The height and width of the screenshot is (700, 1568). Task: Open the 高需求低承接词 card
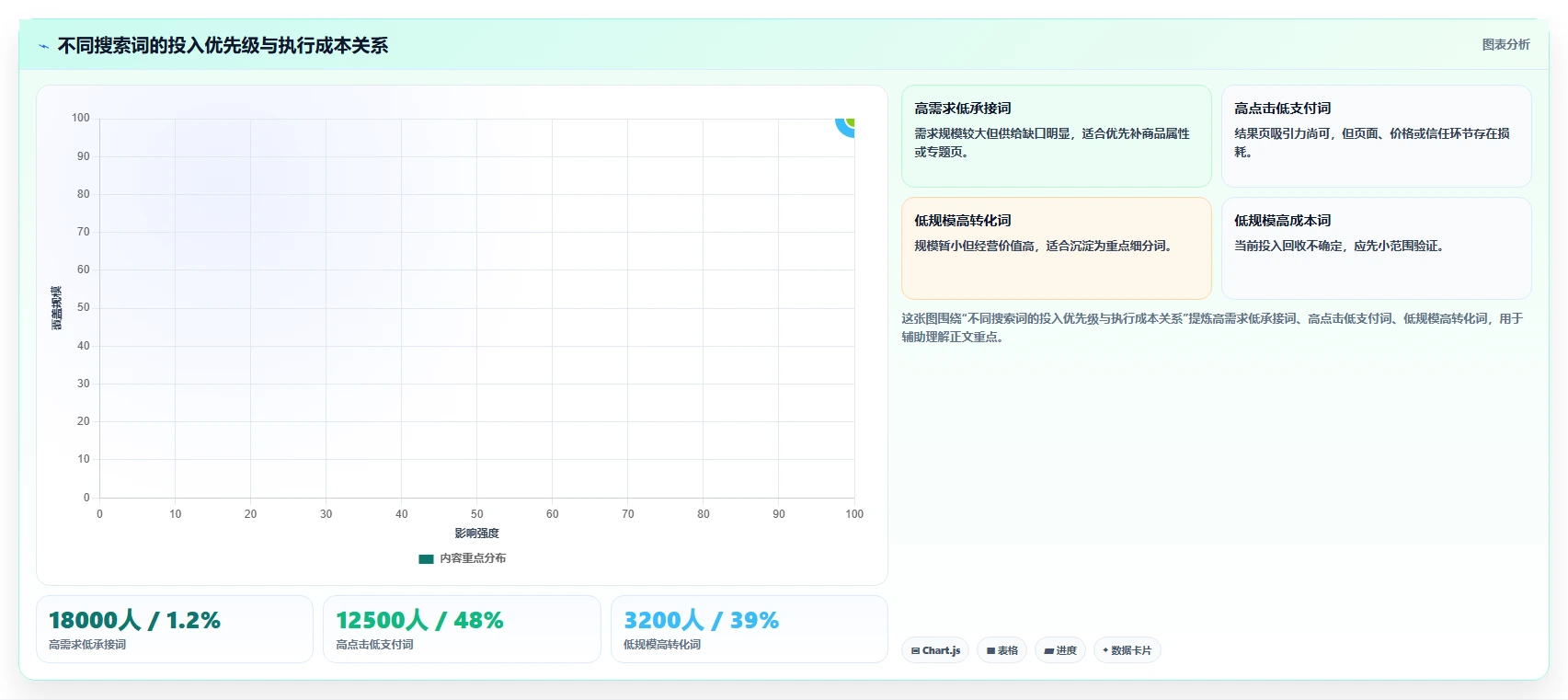(1057, 136)
